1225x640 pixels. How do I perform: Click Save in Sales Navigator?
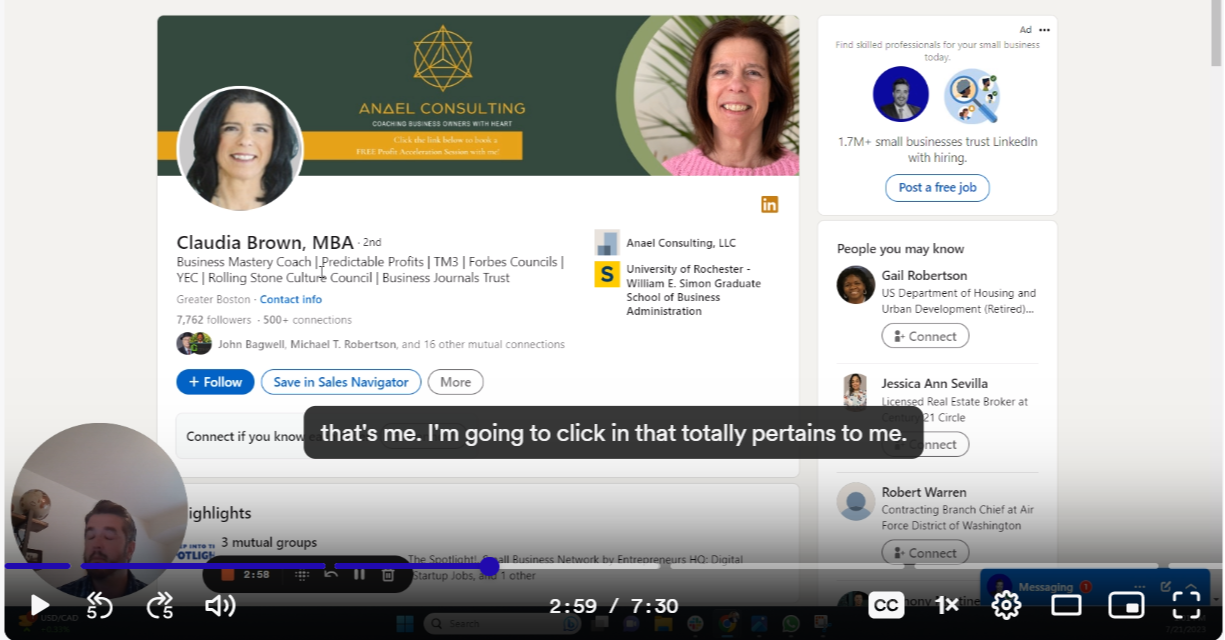[x=341, y=382]
